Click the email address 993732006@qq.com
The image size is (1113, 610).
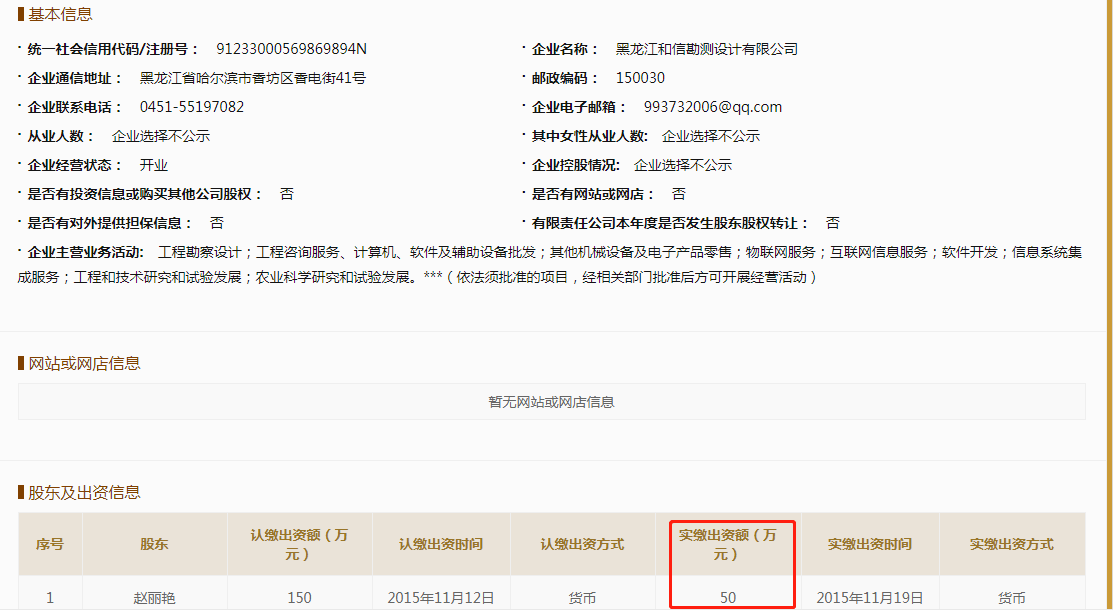click(712, 107)
